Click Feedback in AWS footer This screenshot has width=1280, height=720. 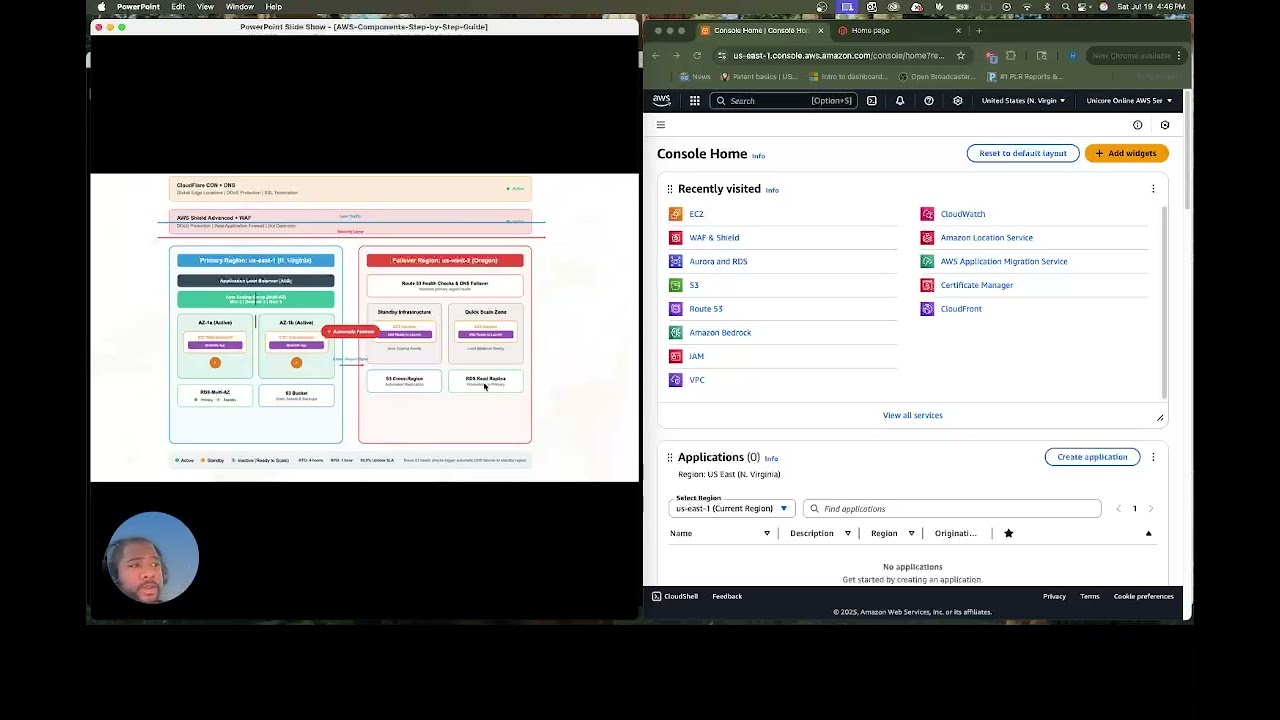point(727,596)
